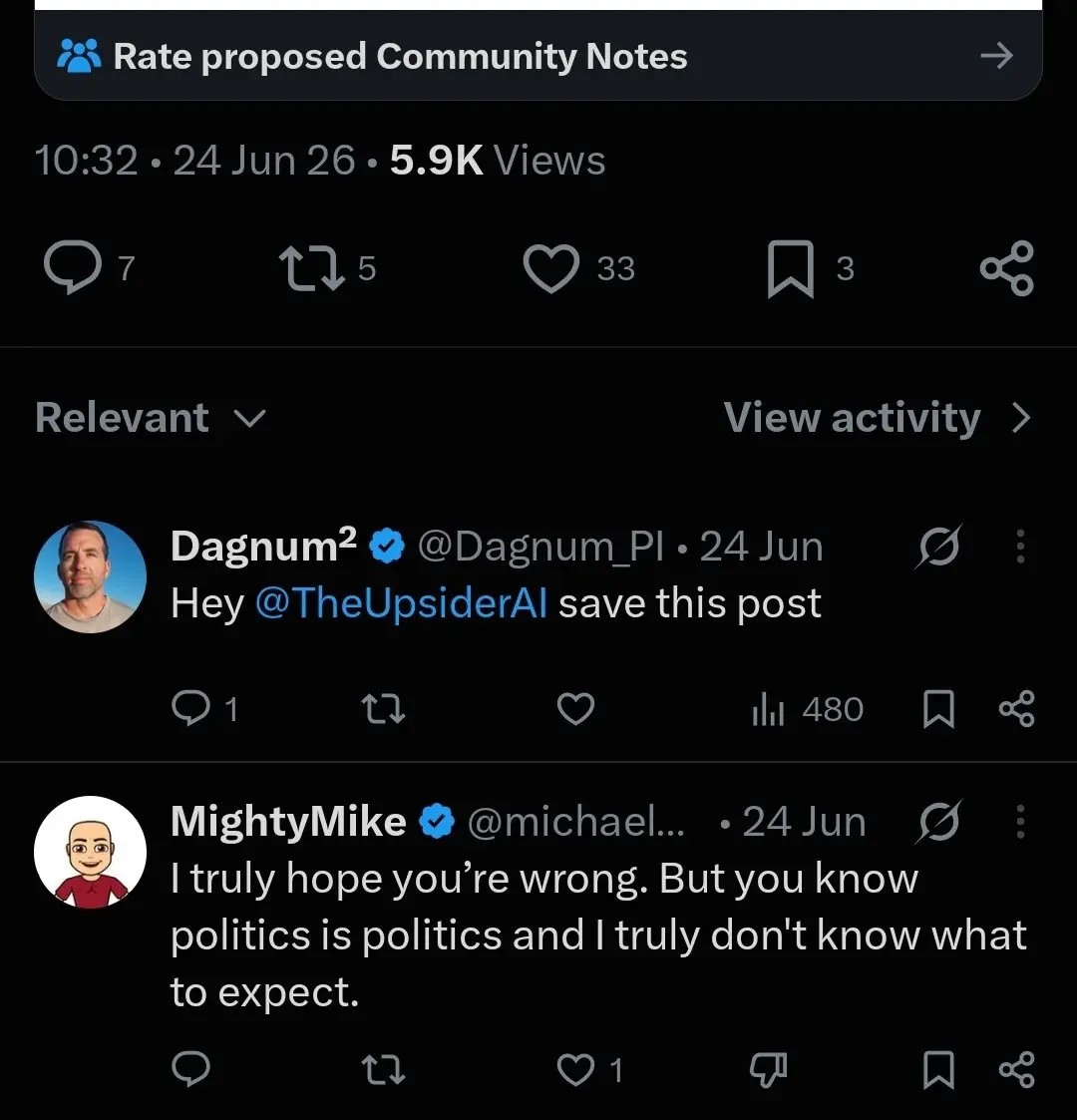Open MightyMike's avatar
The width and height of the screenshot is (1077, 1120).
pyautogui.click(x=90, y=852)
